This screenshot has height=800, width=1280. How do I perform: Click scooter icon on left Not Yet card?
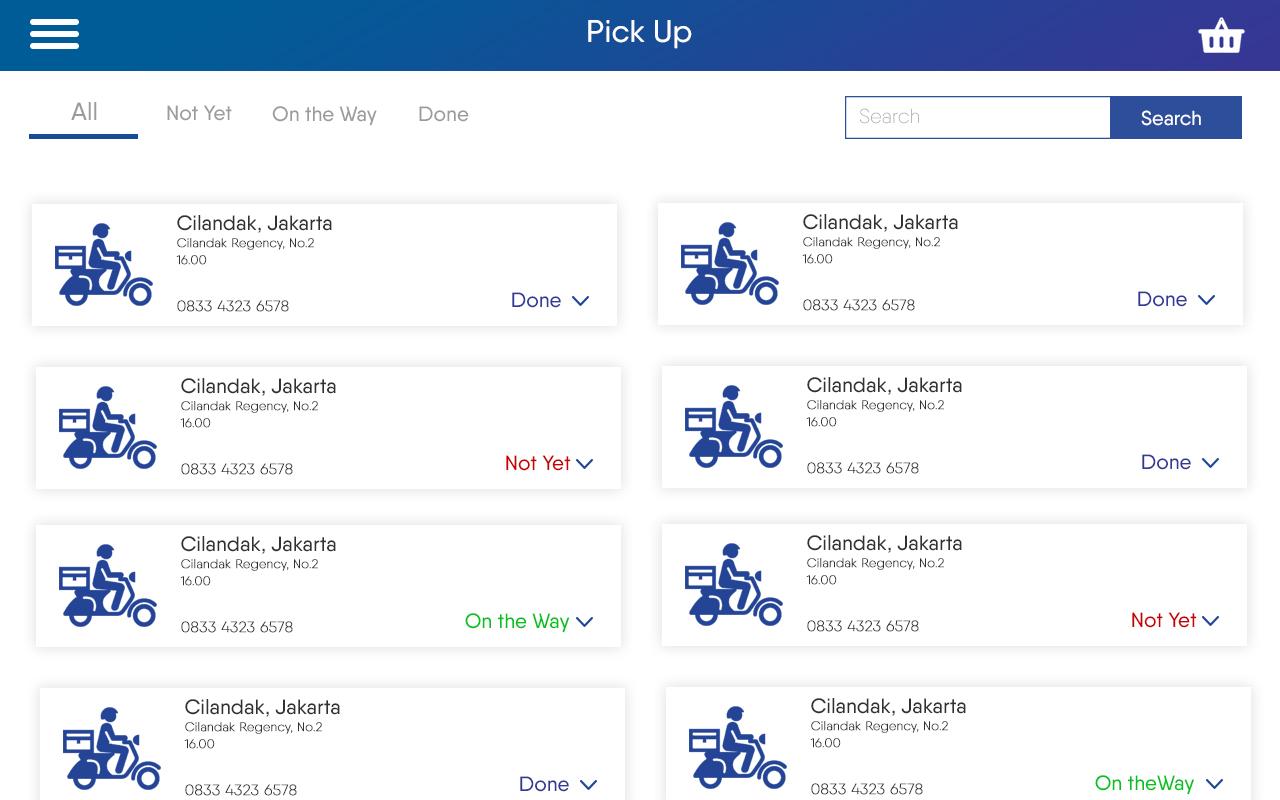[108, 428]
